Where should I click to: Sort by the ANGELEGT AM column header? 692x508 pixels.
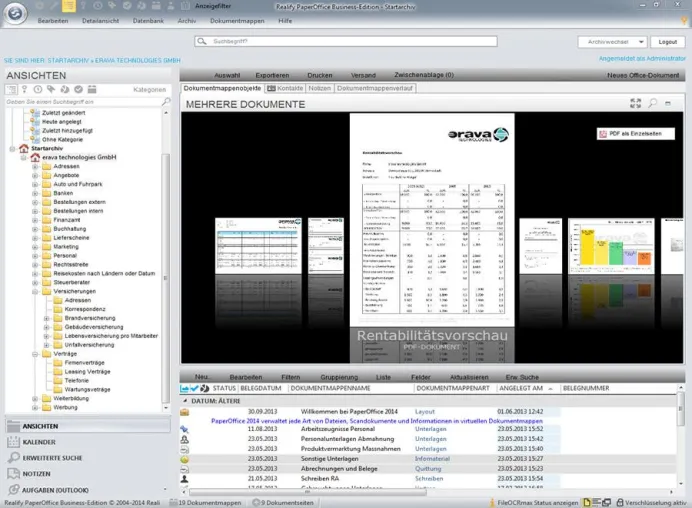[525, 388]
